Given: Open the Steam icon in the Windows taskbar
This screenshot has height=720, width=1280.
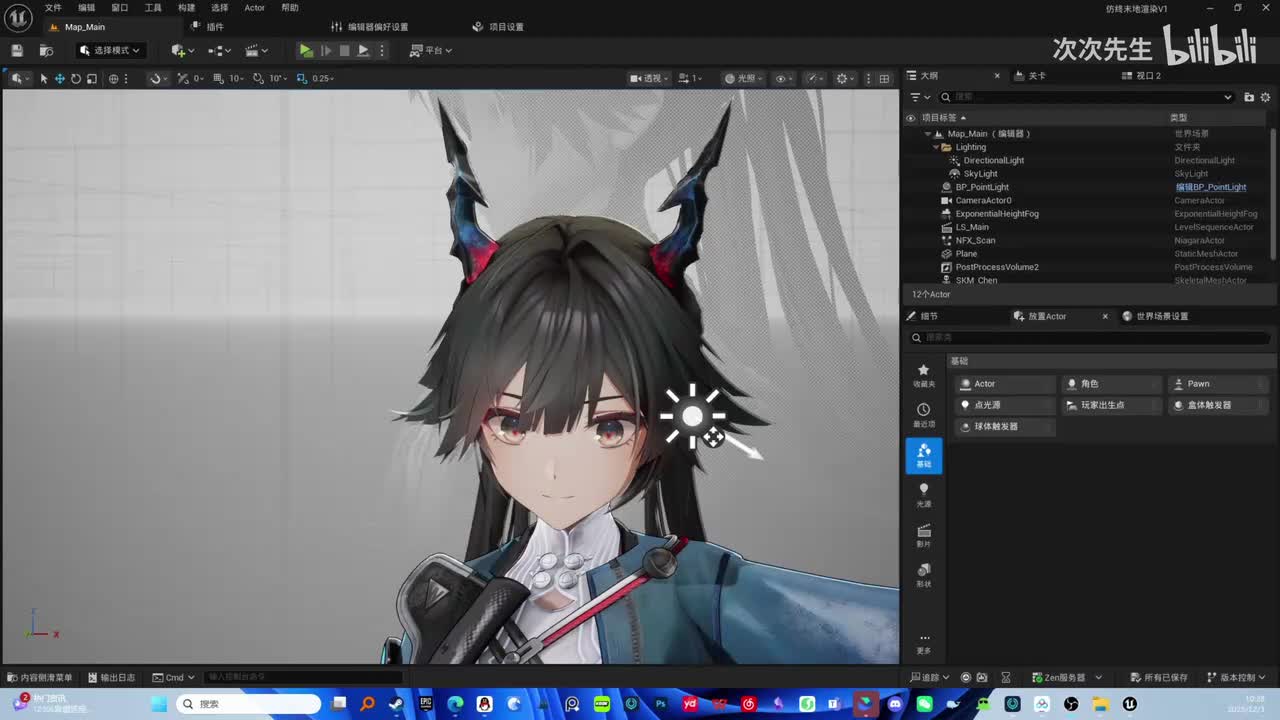Looking at the screenshot, I should click(397, 704).
